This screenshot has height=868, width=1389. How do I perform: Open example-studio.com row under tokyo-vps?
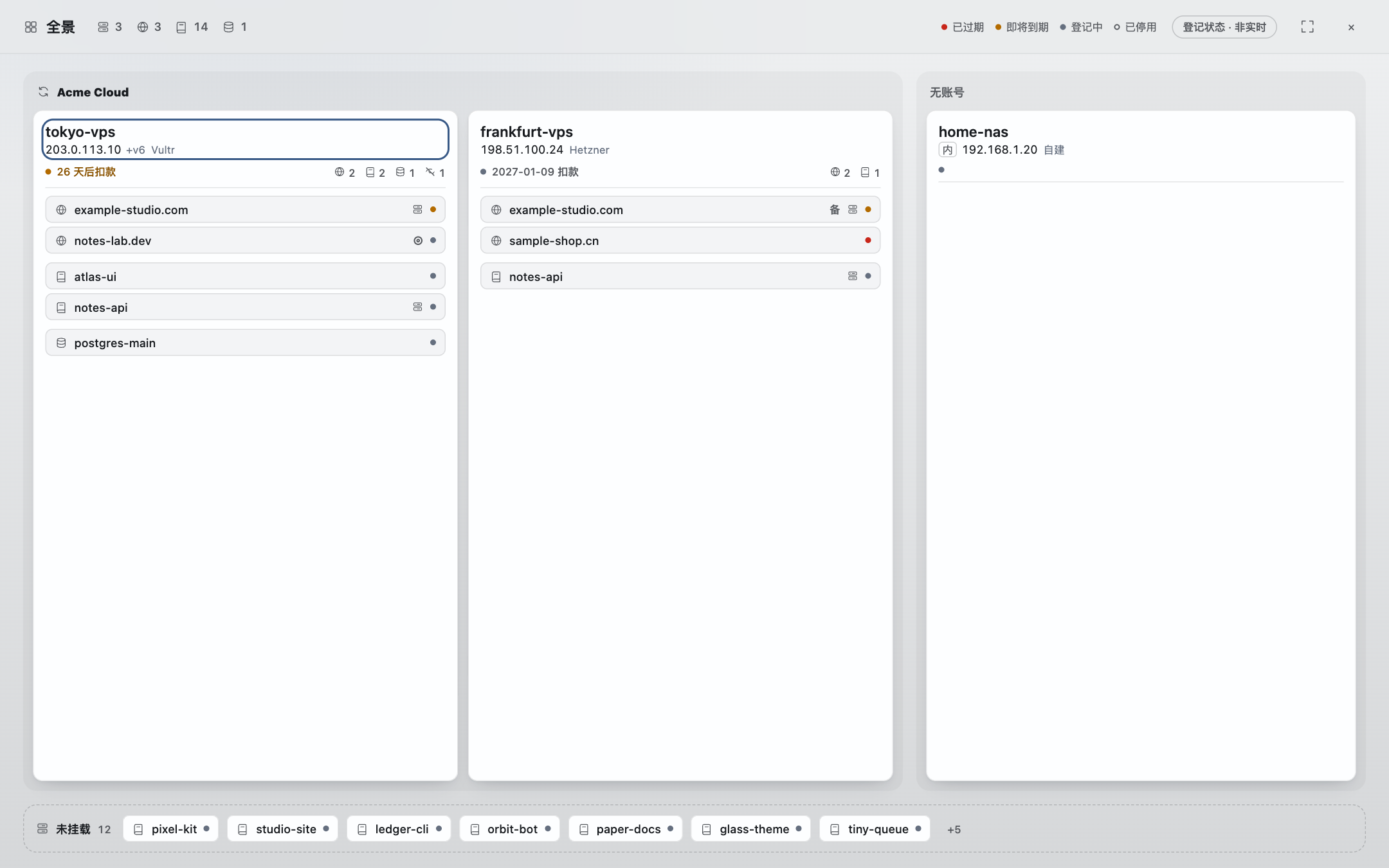pos(245,210)
